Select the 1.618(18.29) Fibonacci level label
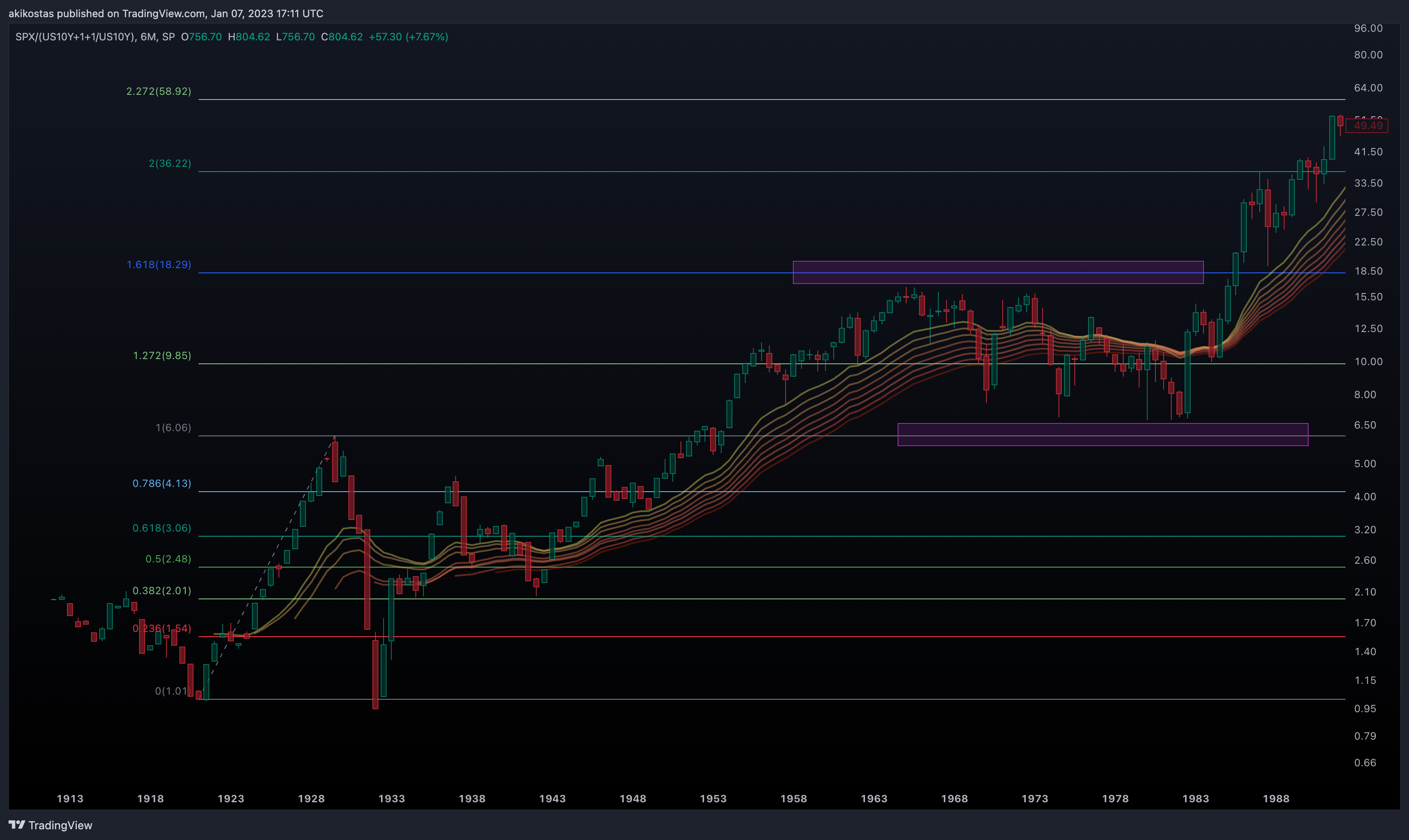 (x=158, y=265)
